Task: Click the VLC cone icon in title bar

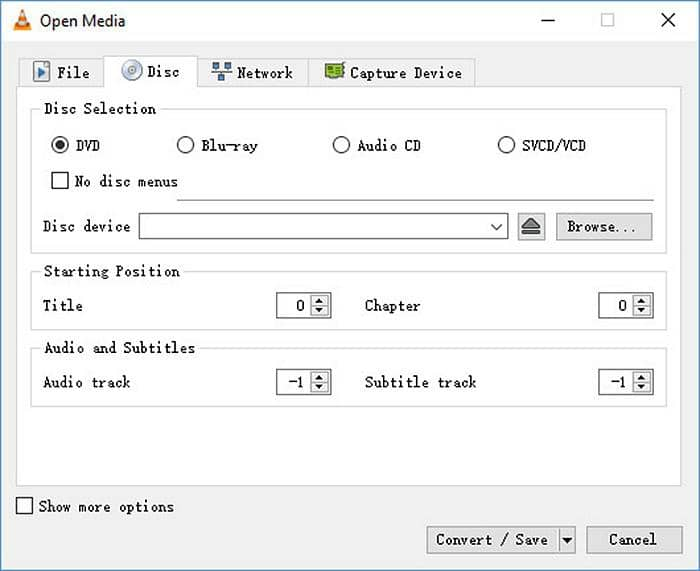Action: pyautogui.click(x=22, y=21)
